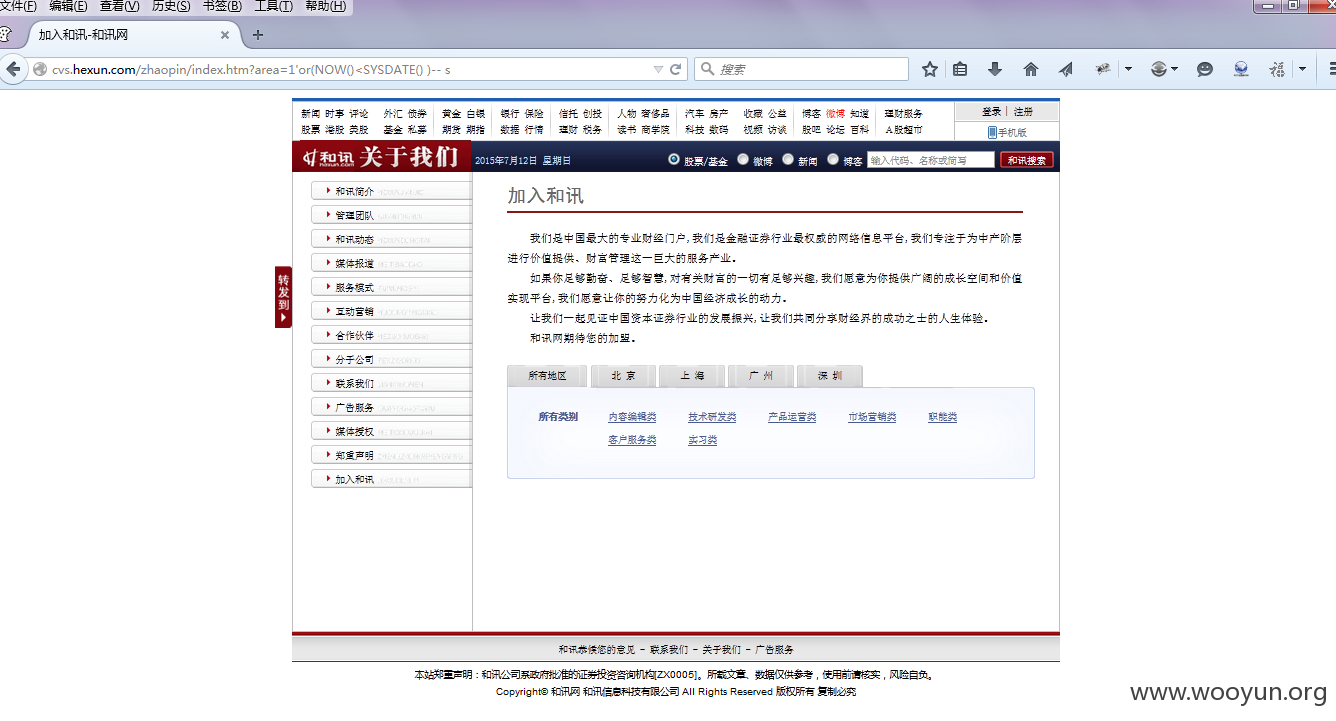This screenshot has height=721, width=1336.
Task: Reload page with the refresh icon
Action: 676,69
